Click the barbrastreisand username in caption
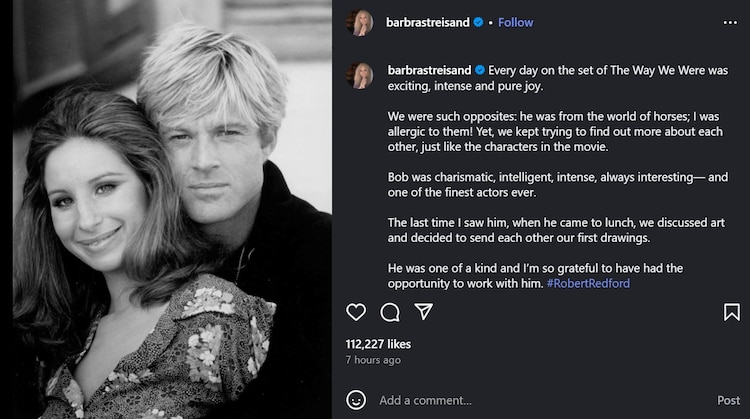The width and height of the screenshot is (750, 419). [429, 70]
